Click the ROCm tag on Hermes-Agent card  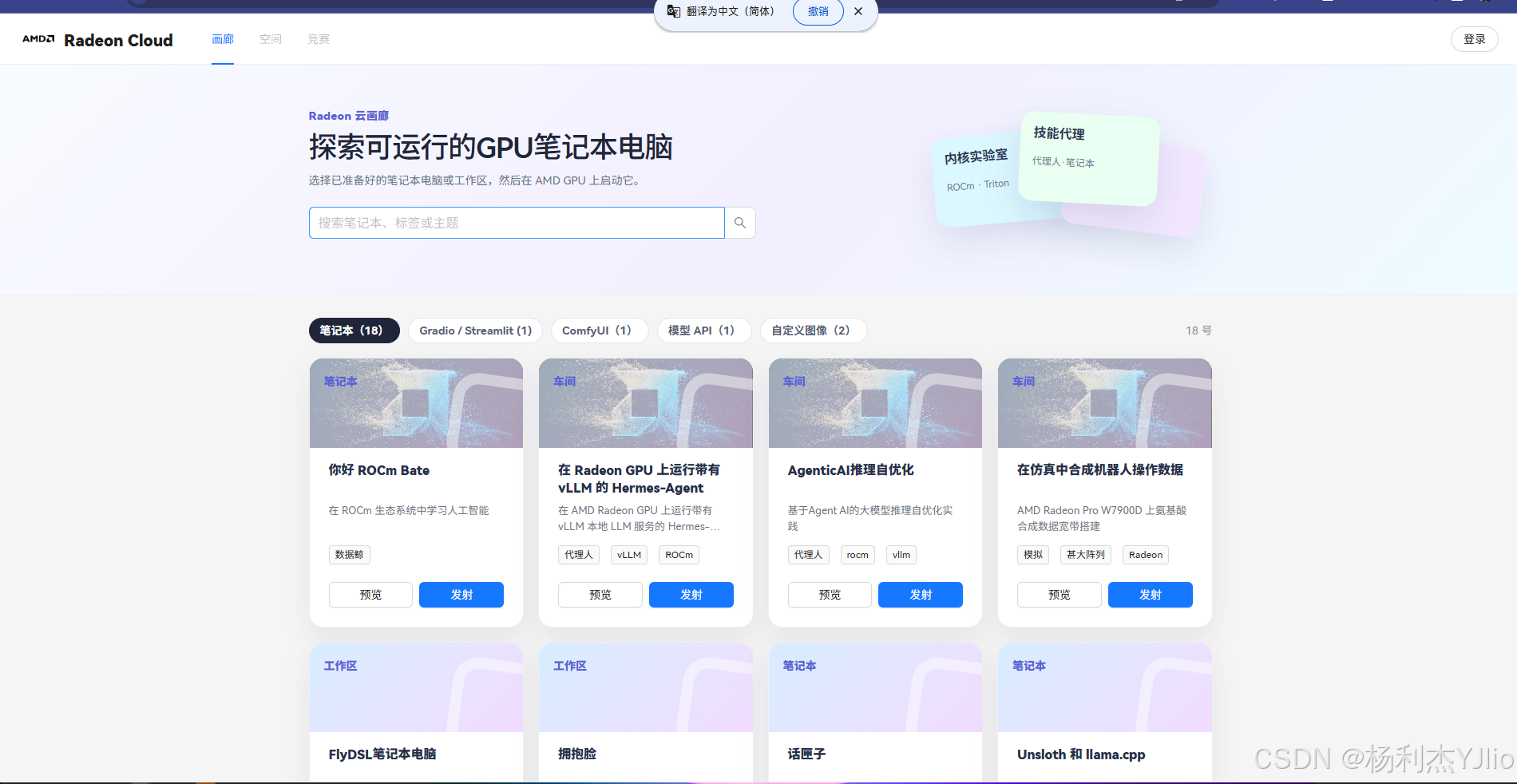pos(679,555)
